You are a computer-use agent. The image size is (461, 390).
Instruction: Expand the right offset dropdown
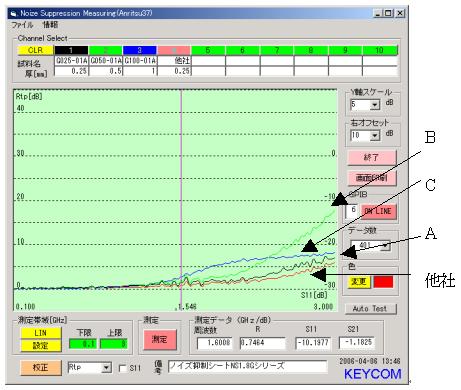pos(375,136)
